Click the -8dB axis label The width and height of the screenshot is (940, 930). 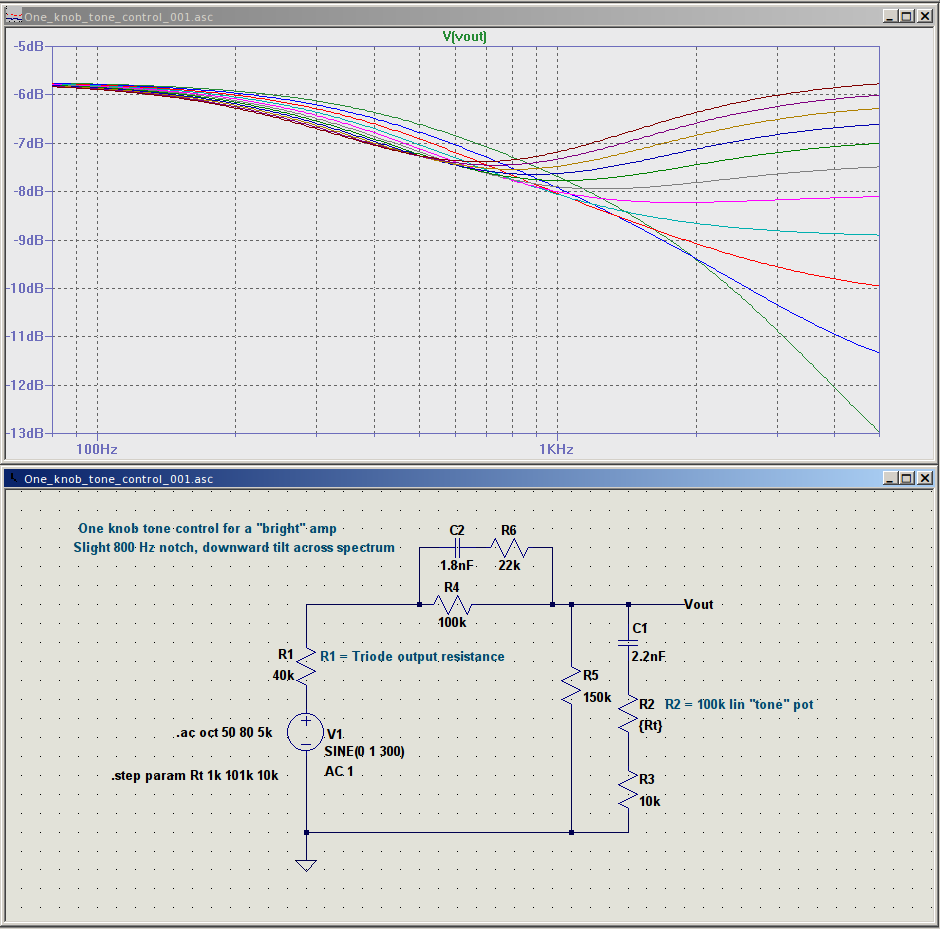[28, 191]
